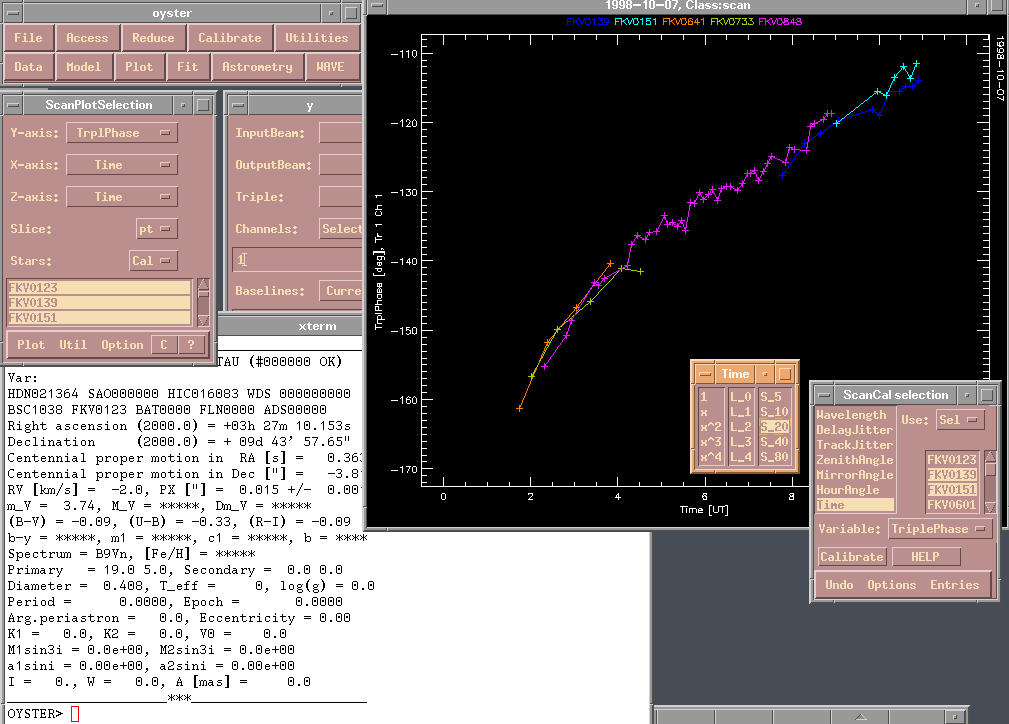Toggle the S_20 smoothing option

(x=774, y=427)
